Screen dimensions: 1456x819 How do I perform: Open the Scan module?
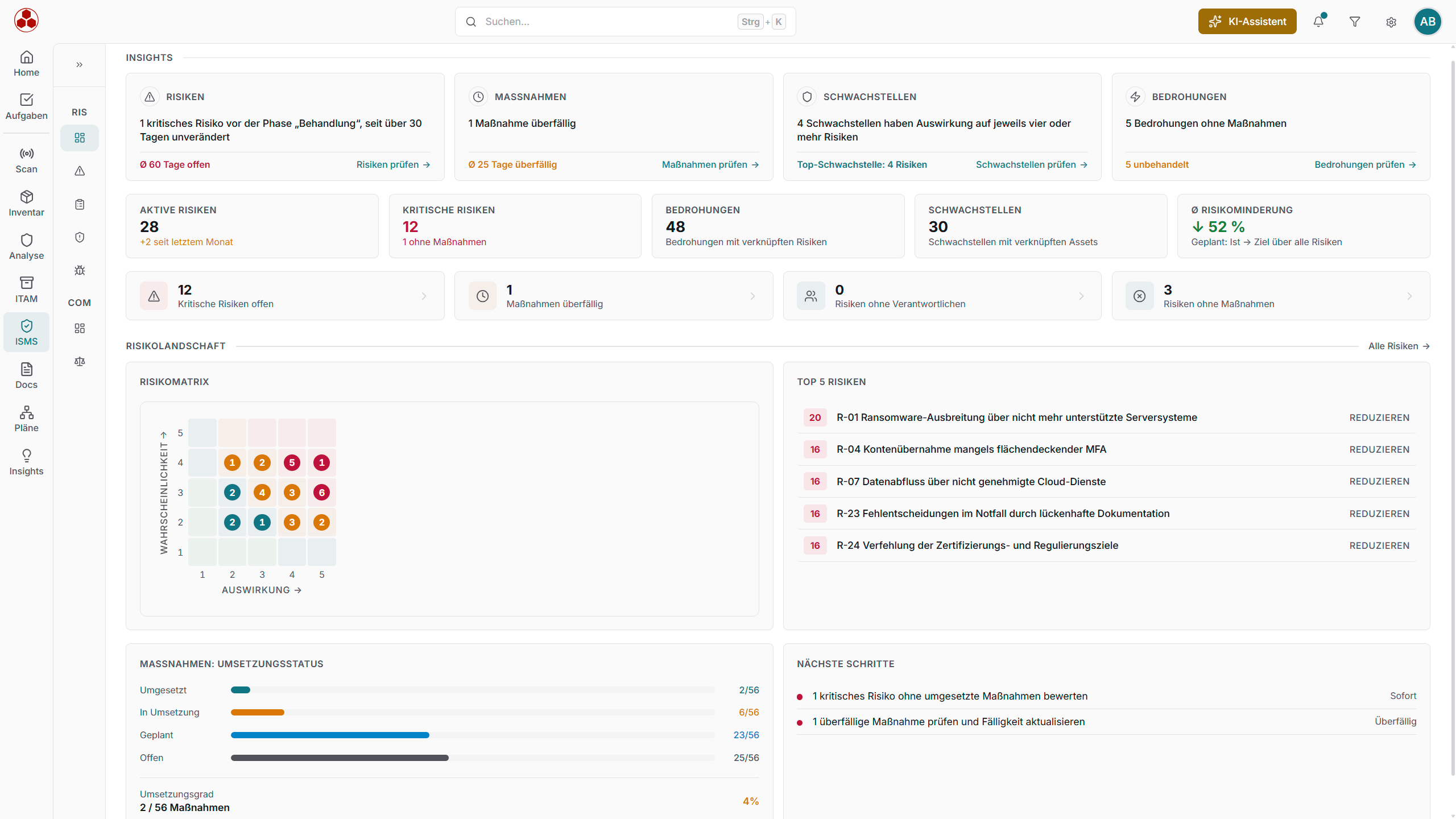tap(26, 160)
